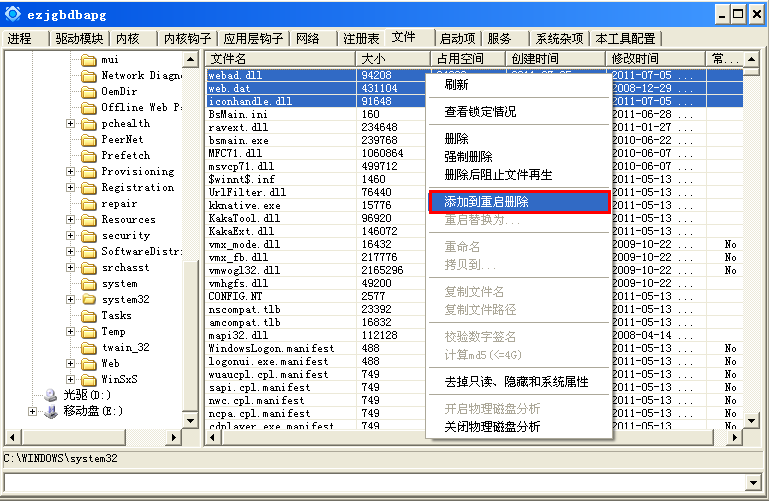
Task: Expand the removable disk (E:) node
Action: 33,411
